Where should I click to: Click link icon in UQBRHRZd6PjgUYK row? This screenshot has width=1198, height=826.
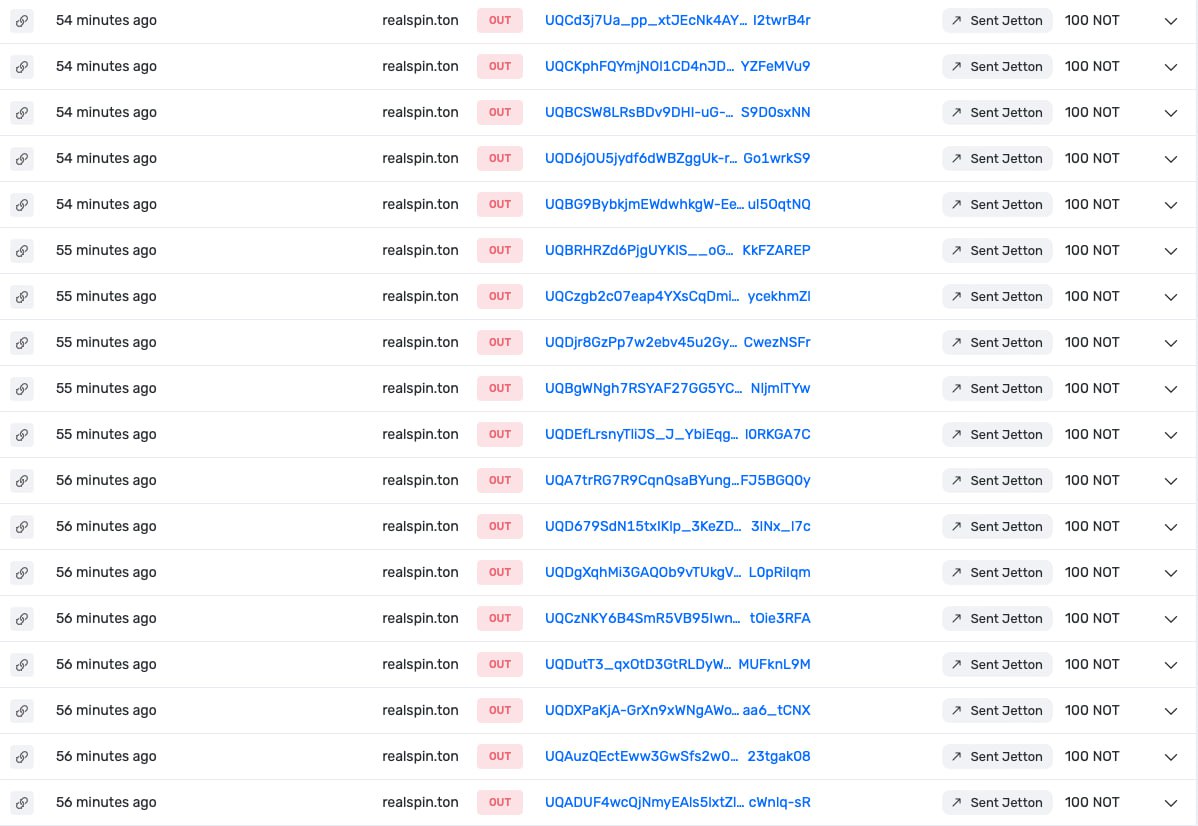coord(22,250)
